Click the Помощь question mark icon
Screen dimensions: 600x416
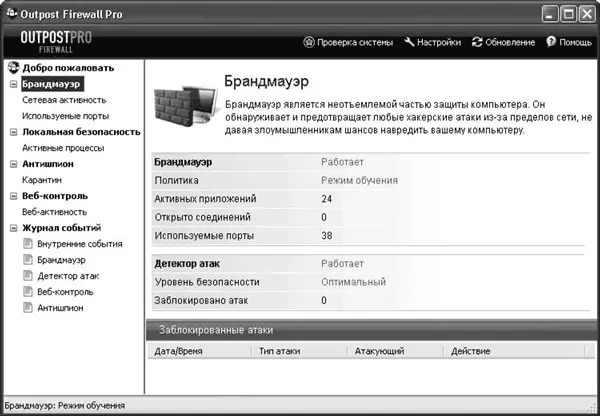[x=551, y=42]
